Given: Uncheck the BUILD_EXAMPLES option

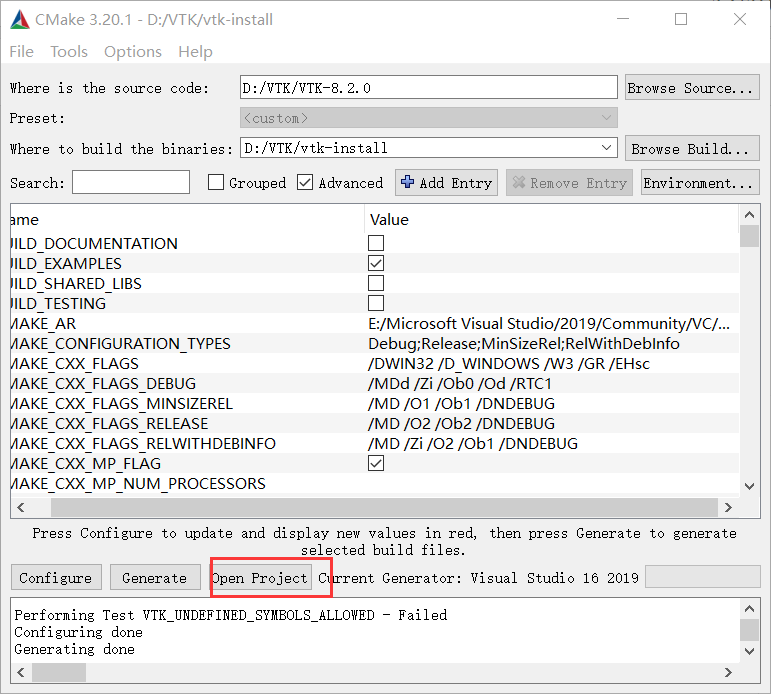Looking at the screenshot, I should point(376,263).
